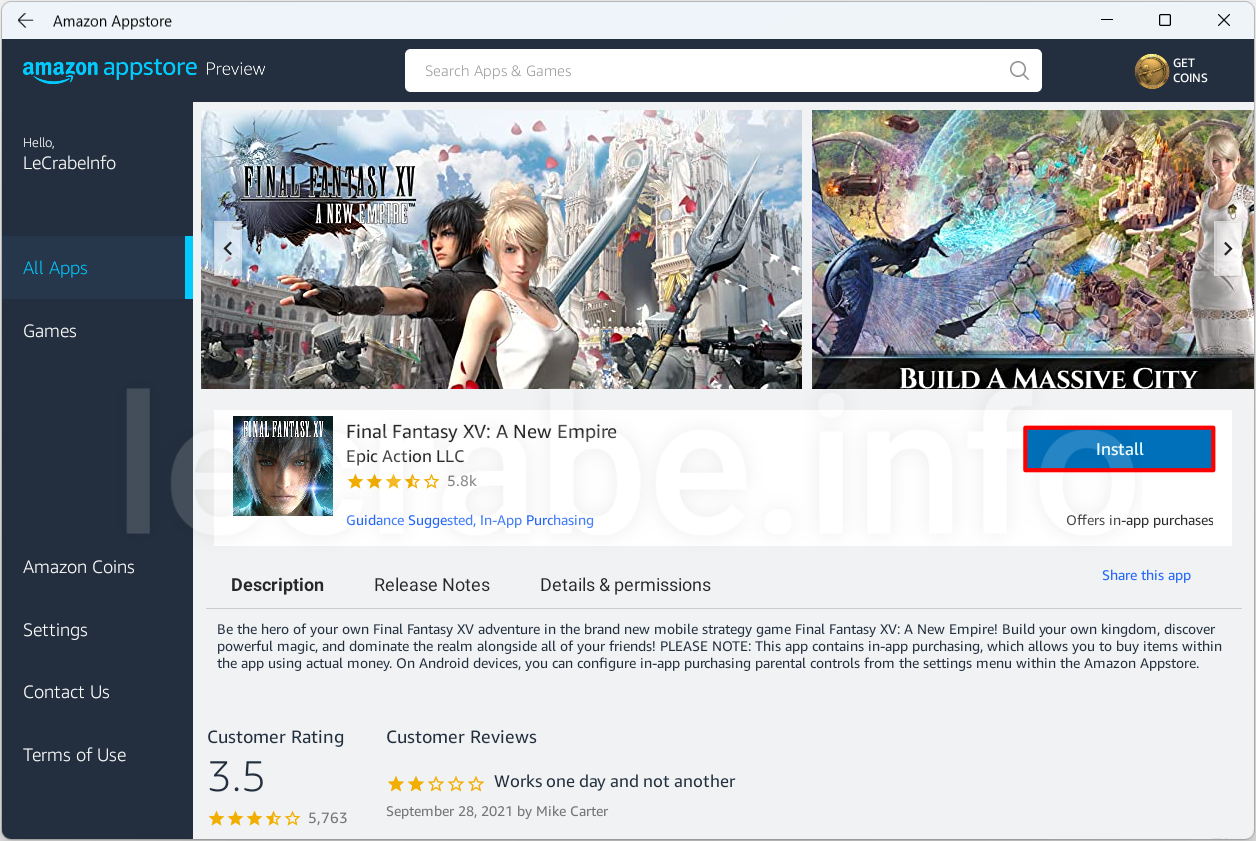Image resolution: width=1256 pixels, height=841 pixels.
Task: Show the next screenshot with the right arrow
Action: tap(1228, 248)
